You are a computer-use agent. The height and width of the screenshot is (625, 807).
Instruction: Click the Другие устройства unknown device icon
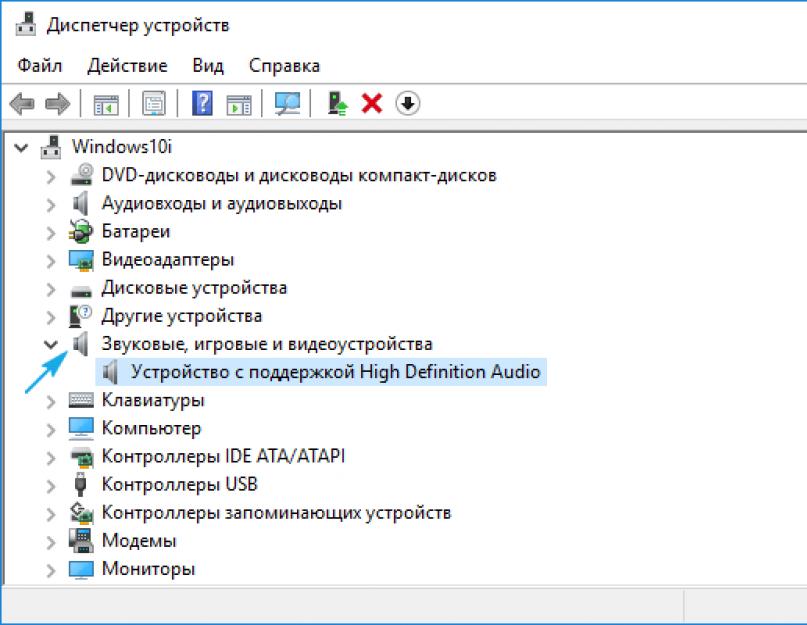(x=80, y=316)
